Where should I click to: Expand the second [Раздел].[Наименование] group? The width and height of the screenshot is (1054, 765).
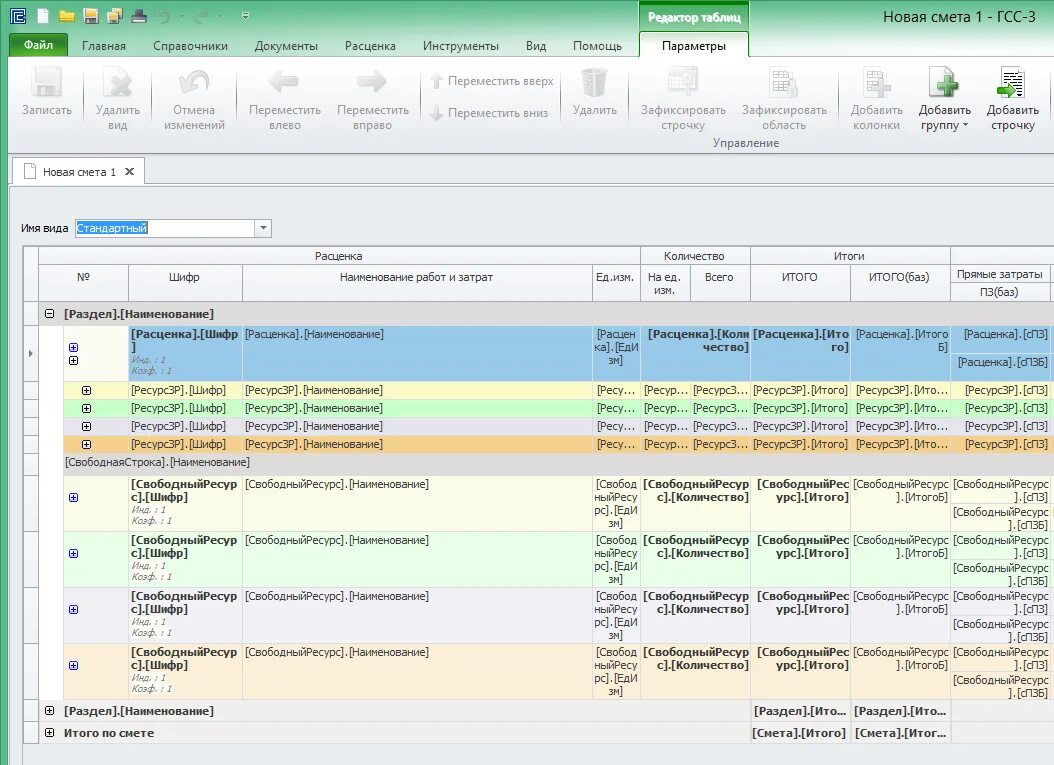(x=49, y=711)
